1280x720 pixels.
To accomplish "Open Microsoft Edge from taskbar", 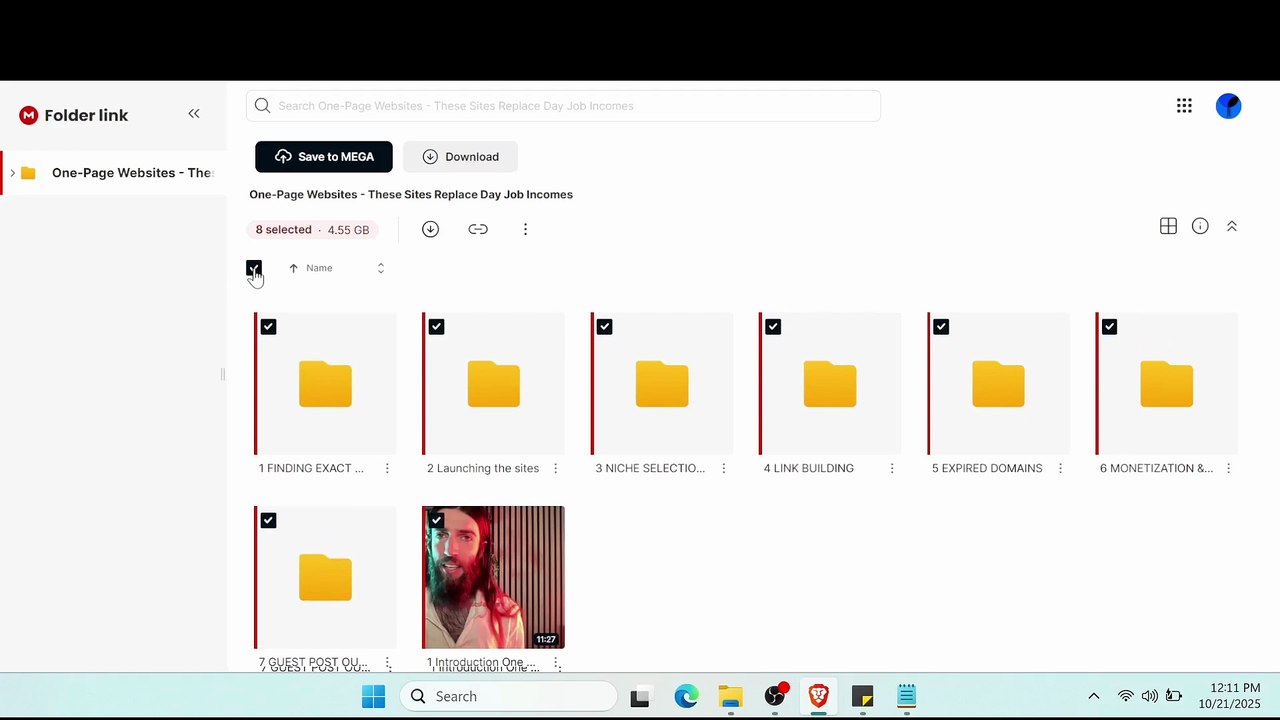I will [x=686, y=696].
